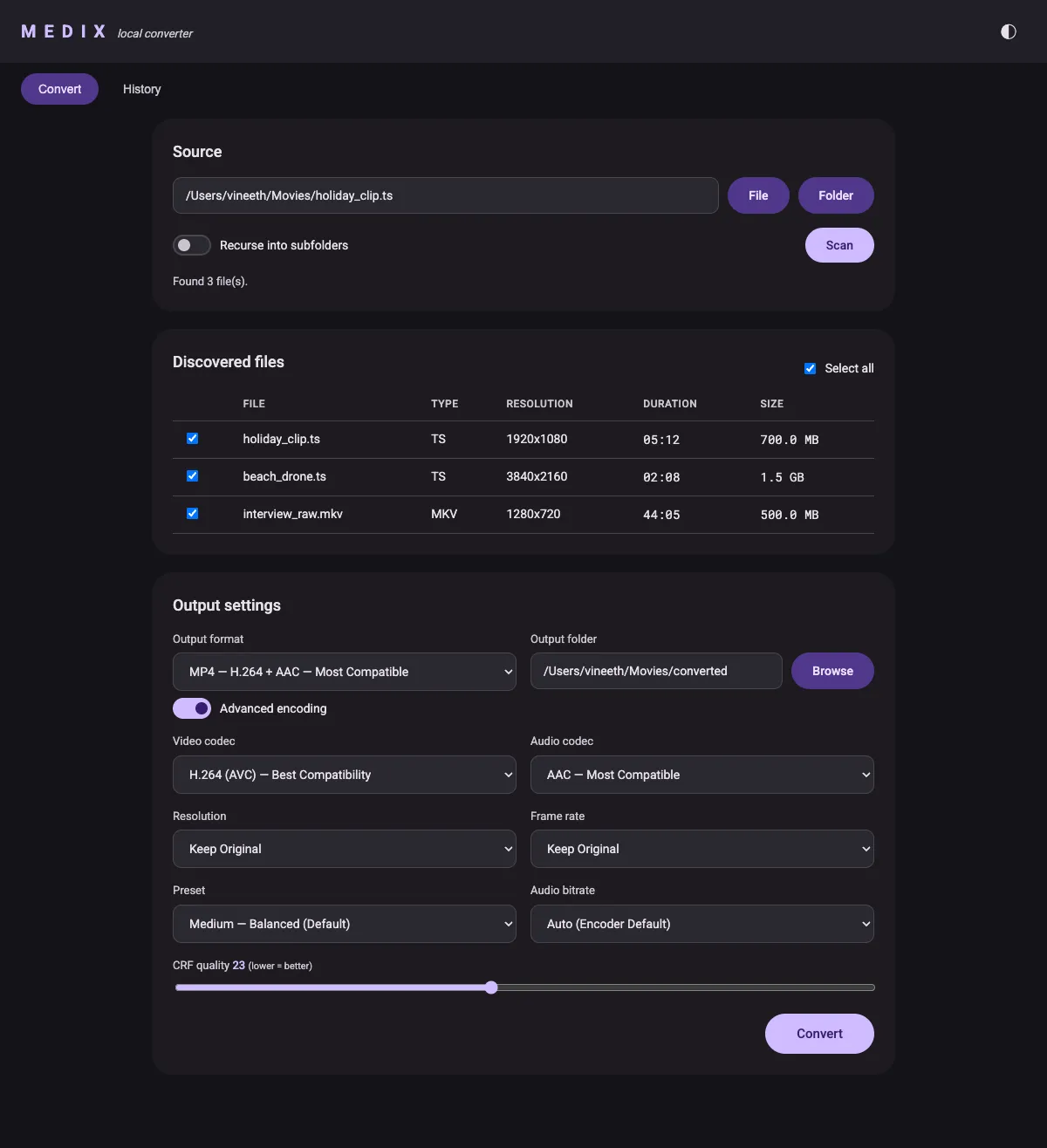The width and height of the screenshot is (1047, 1148).
Task: Open the Preset dropdown
Action: tap(345, 924)
